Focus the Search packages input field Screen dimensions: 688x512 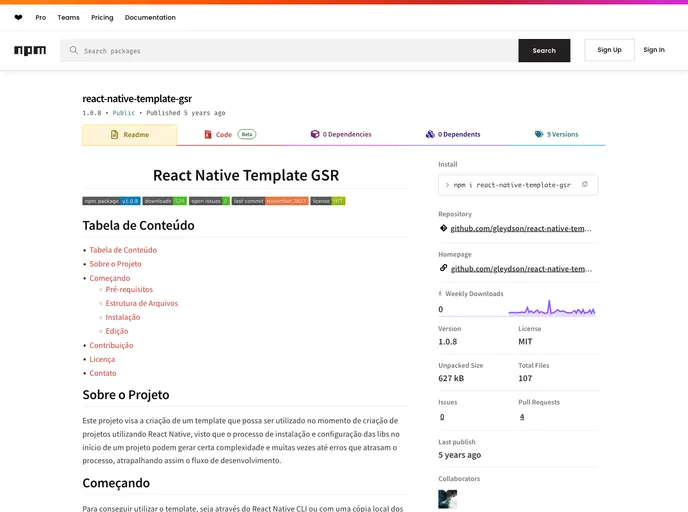pos(289,50)
